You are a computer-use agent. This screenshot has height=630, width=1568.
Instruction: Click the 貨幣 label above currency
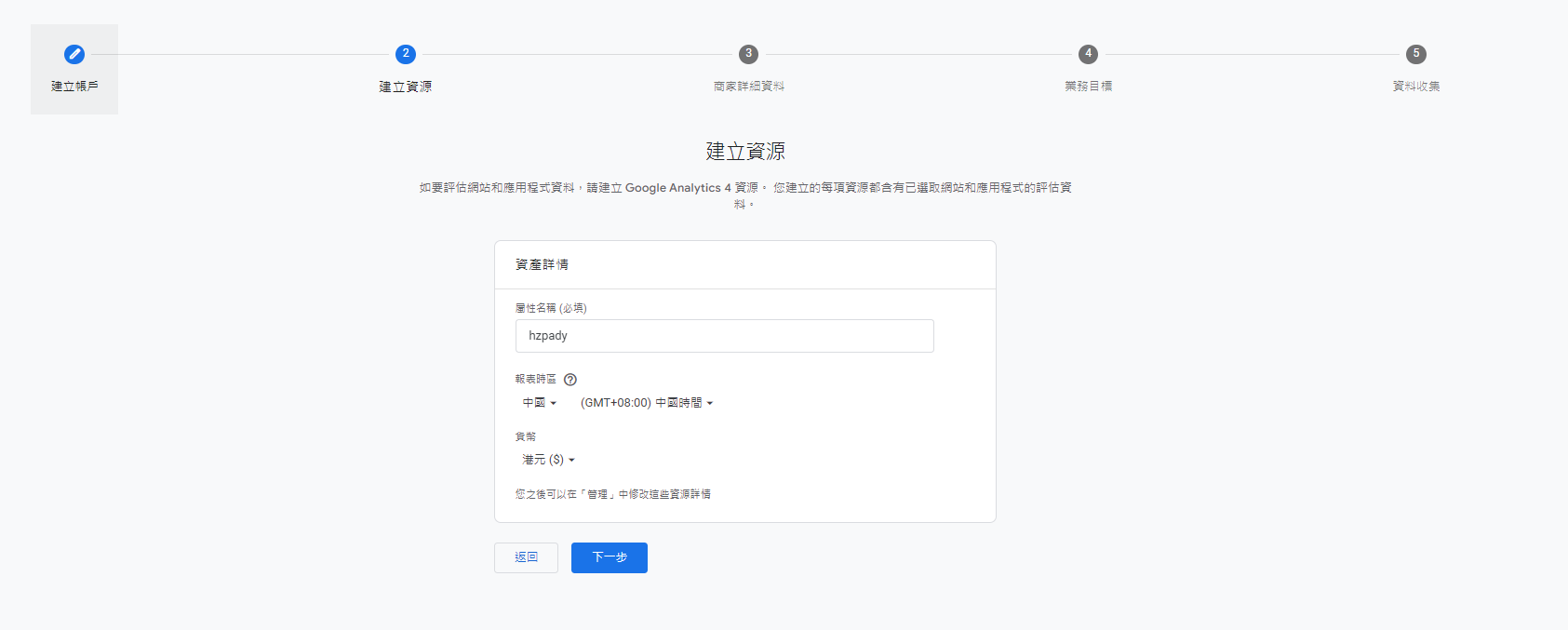click(x=526, y=436)
